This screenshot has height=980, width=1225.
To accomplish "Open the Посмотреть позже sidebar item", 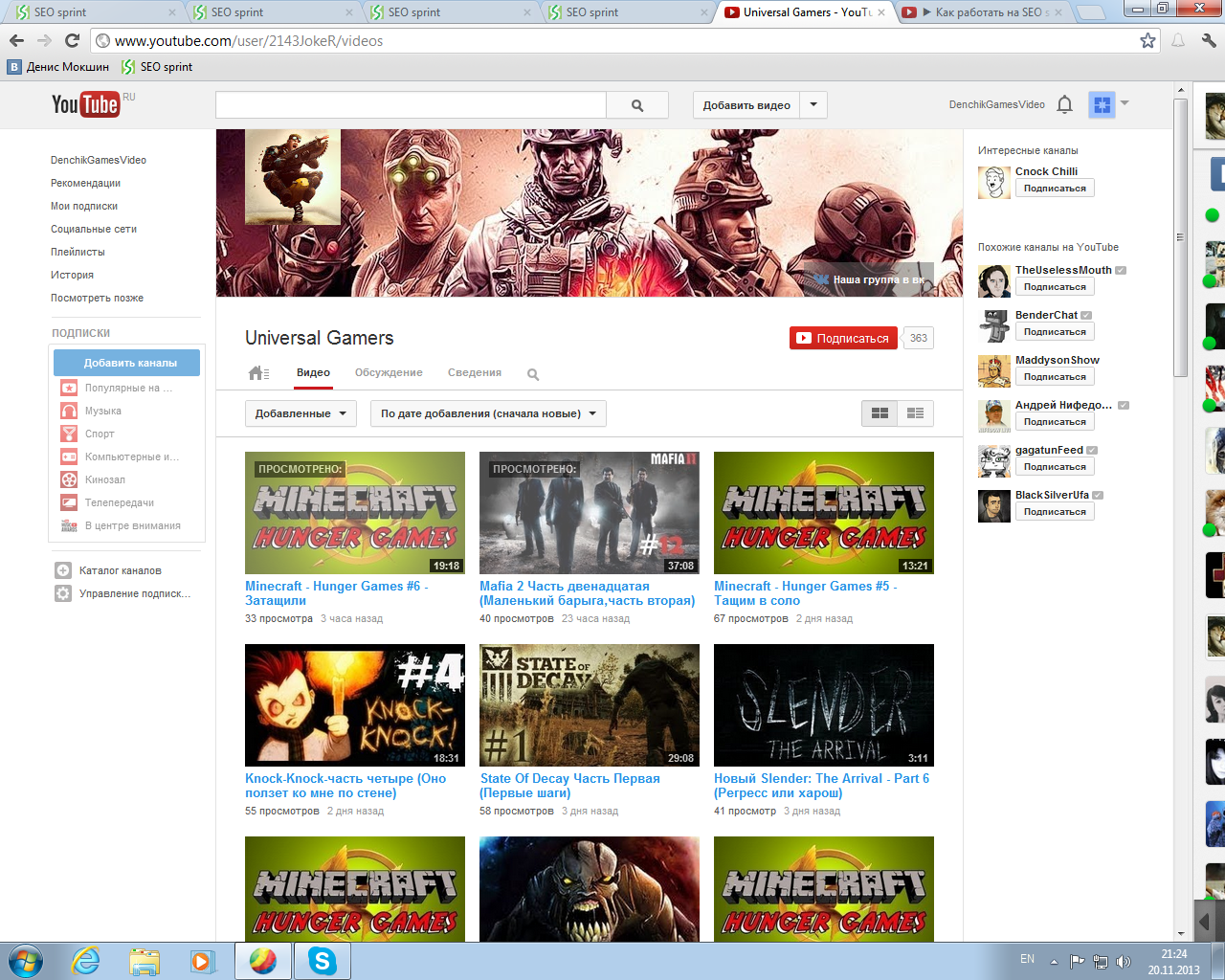I will (97, 298).
